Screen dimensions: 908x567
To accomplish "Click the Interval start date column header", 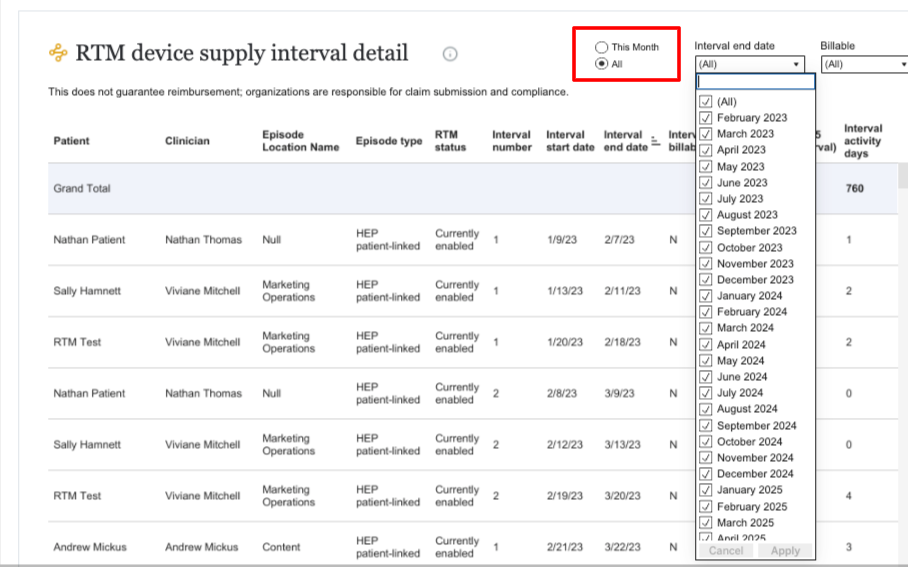I will (570, 141).
